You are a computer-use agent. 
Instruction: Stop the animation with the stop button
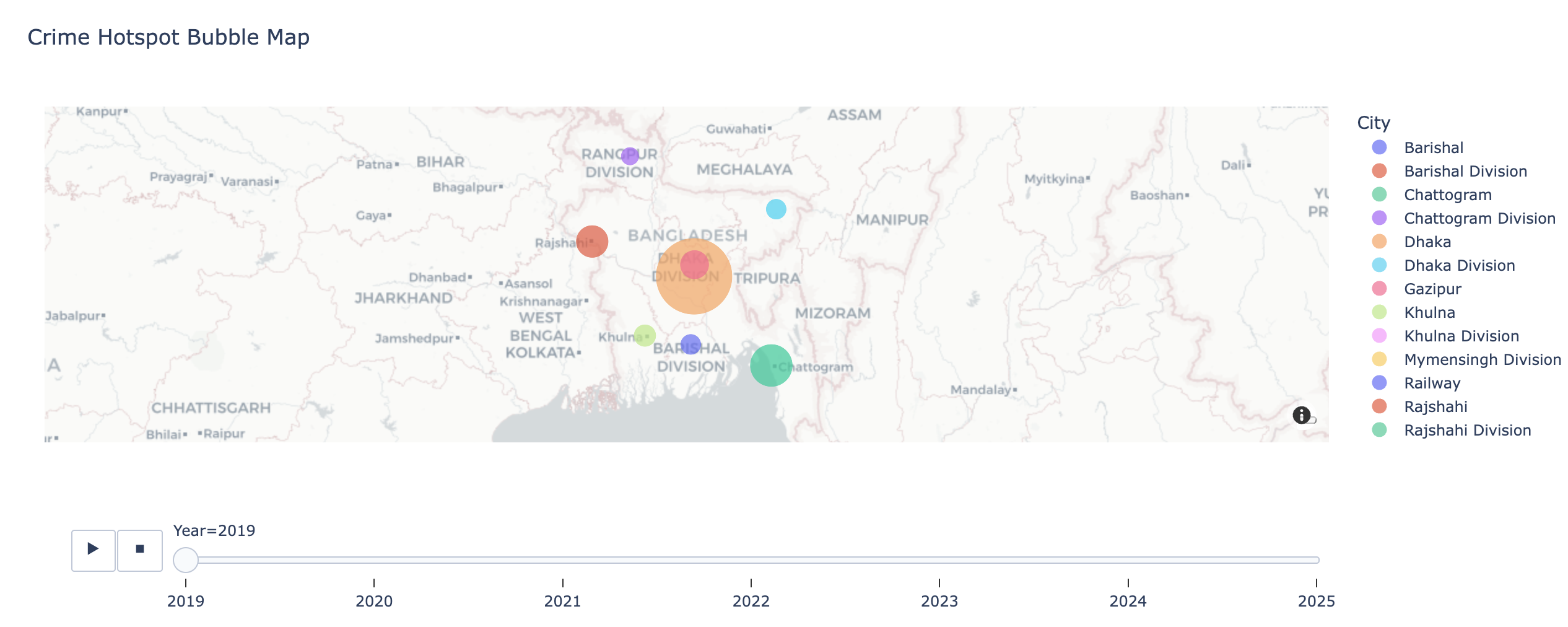coord(140,550)
